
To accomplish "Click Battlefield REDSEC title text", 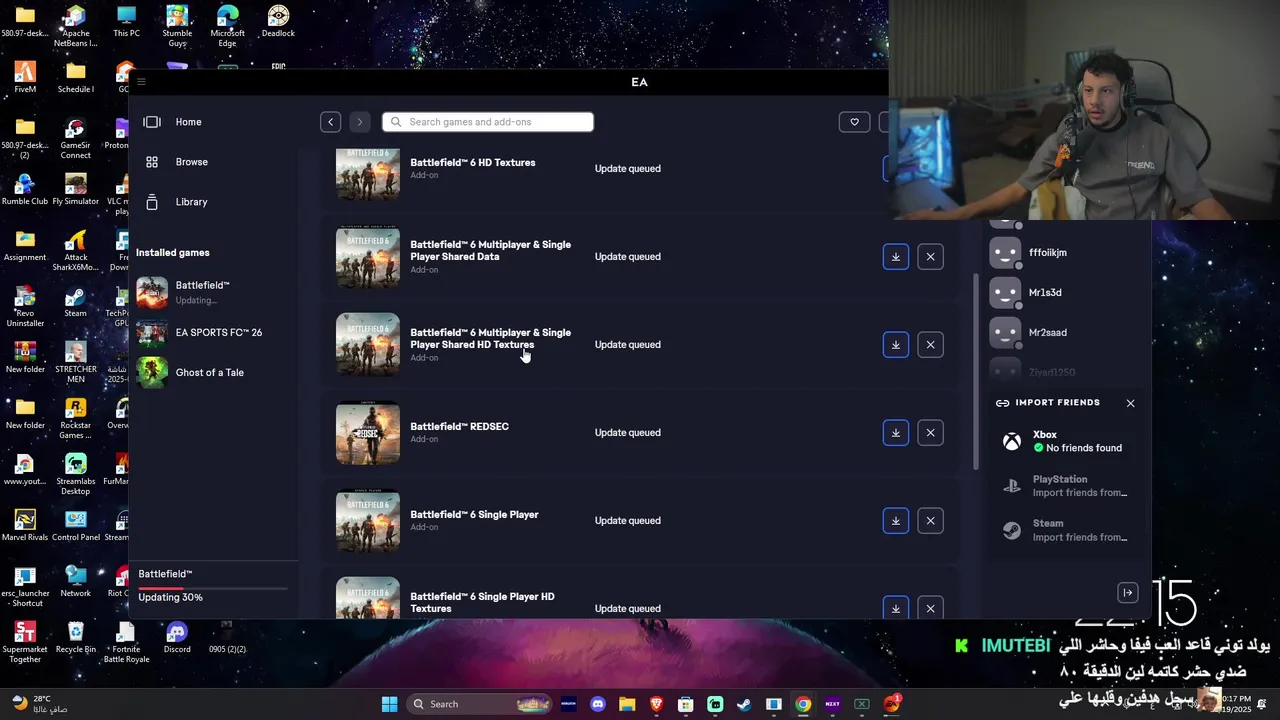I will [x=459, y=426].
